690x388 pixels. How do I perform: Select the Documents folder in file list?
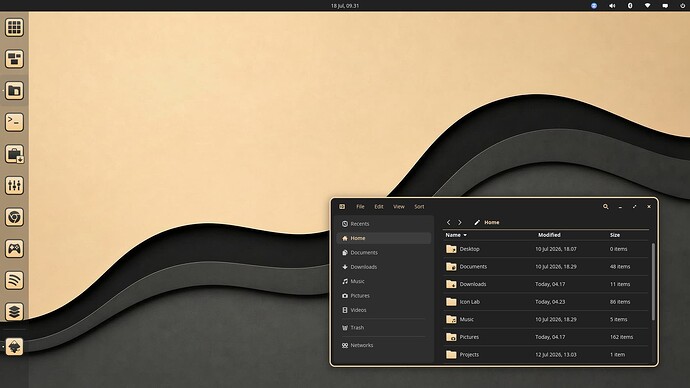(x=546, y=267)
